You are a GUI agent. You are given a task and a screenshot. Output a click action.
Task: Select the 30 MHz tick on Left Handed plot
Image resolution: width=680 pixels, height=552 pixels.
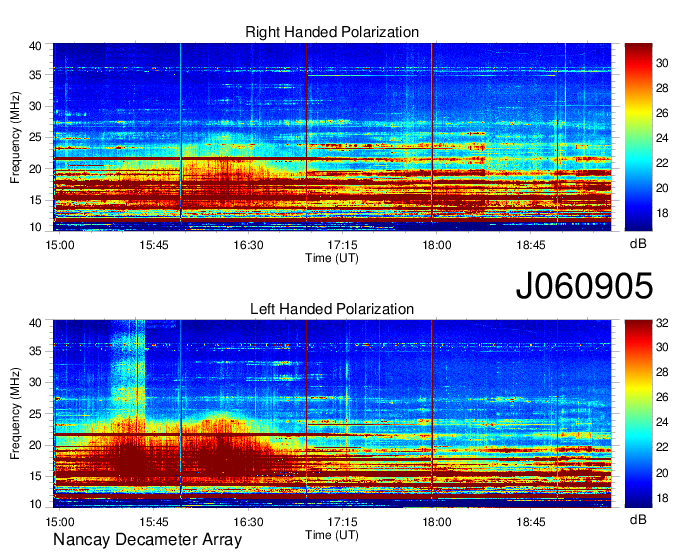tap(36, 382)
